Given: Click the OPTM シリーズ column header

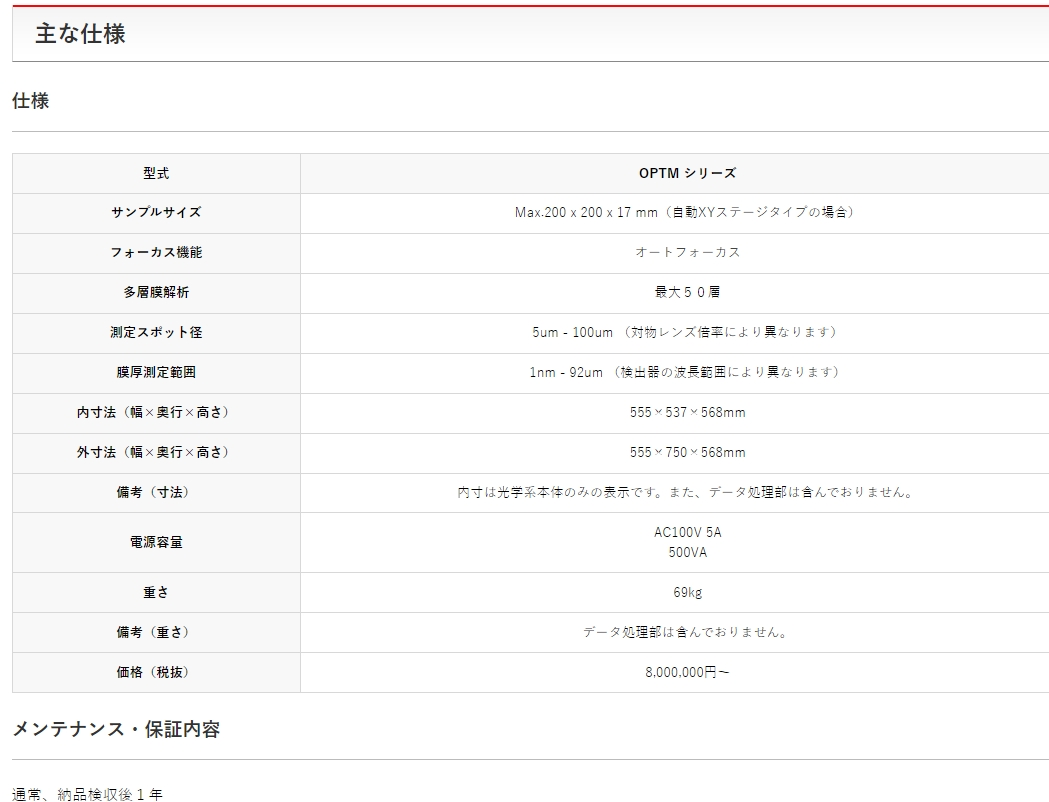Looking at the screenshot, I should (x=687, y=173).
